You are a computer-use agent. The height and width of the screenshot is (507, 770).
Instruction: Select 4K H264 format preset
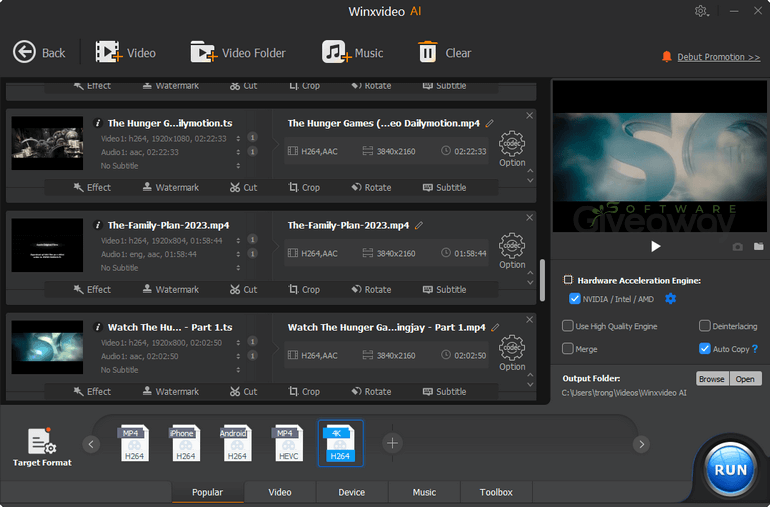tap(340, 443)
